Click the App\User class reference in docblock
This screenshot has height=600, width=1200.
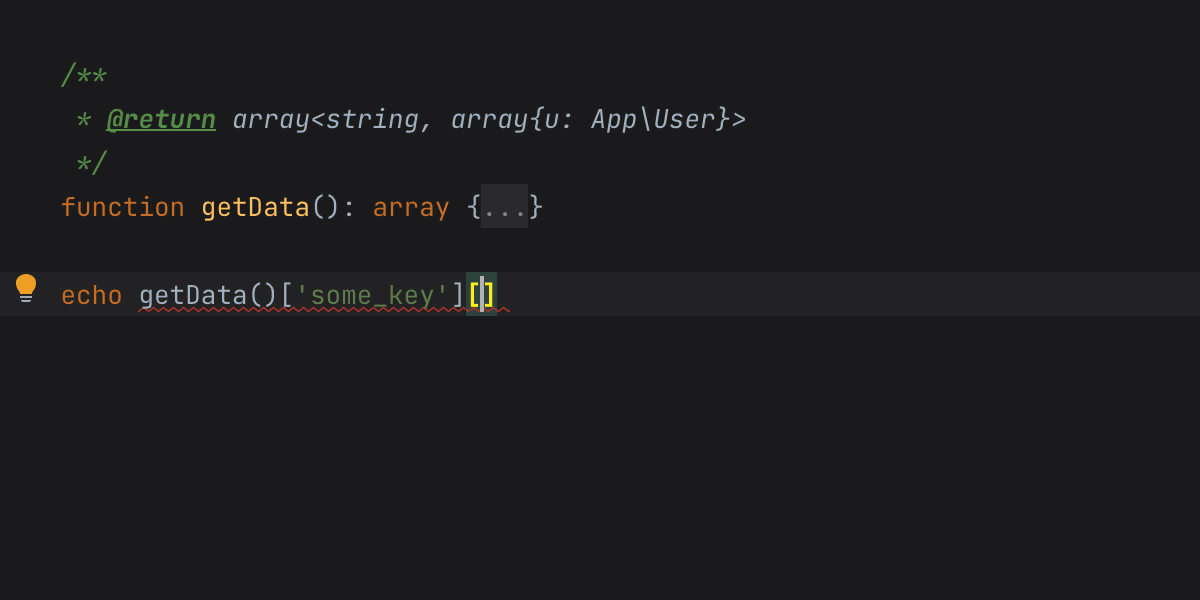coord(652,120)
